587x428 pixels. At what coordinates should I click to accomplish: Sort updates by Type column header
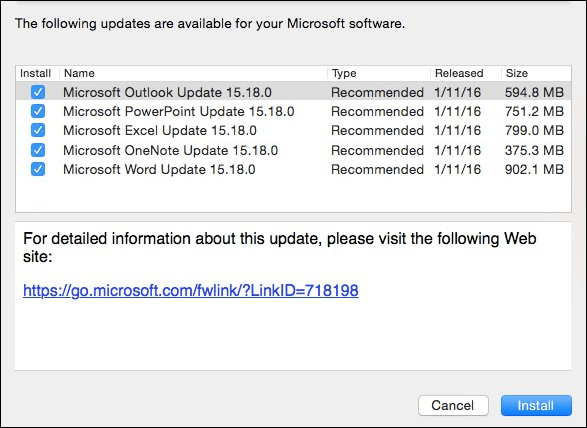click(x=379, y=73)
